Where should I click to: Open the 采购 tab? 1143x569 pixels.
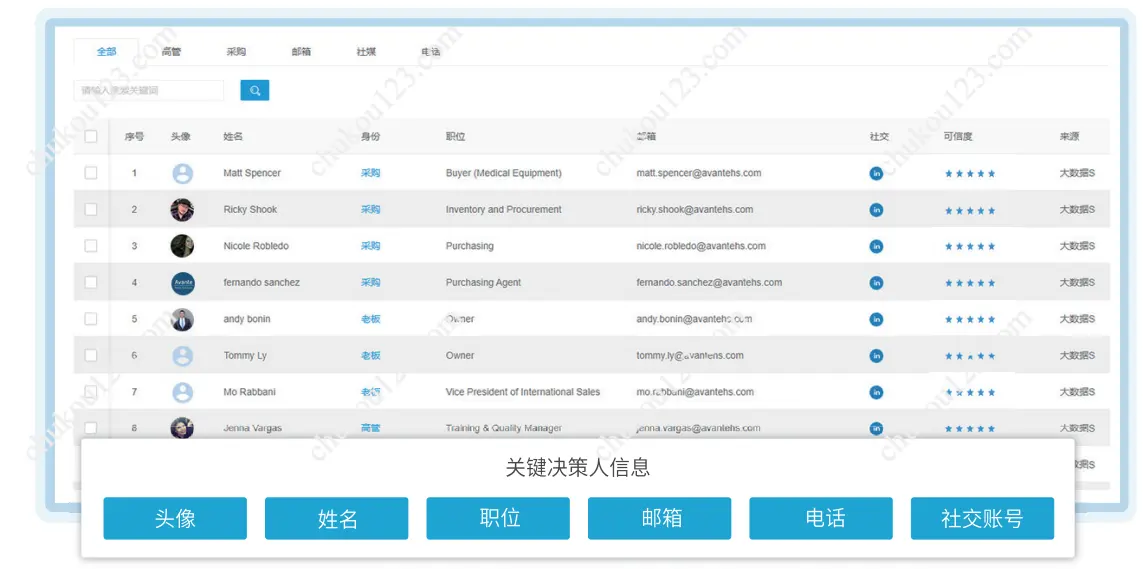236,52
